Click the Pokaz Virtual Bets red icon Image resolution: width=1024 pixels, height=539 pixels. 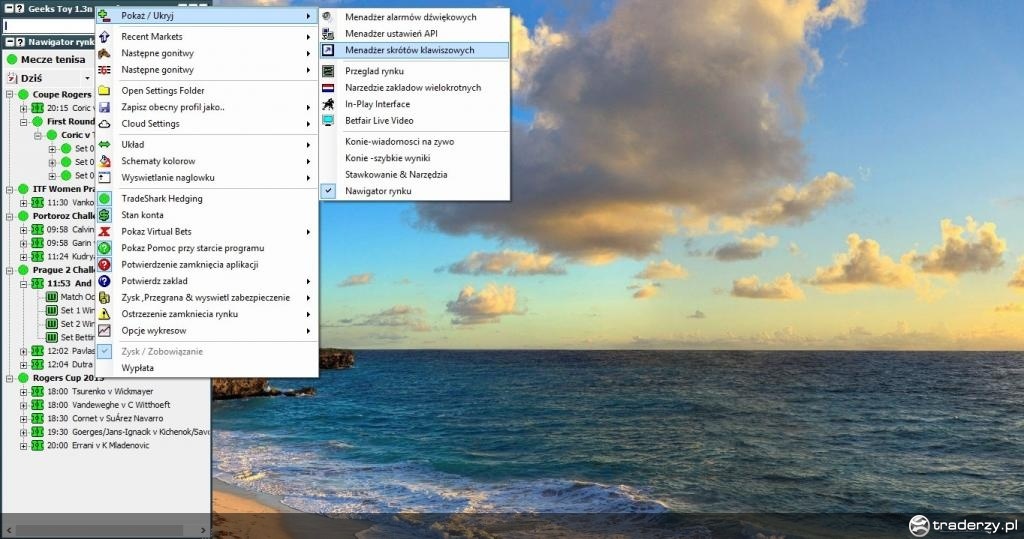(x=104, y=231)
